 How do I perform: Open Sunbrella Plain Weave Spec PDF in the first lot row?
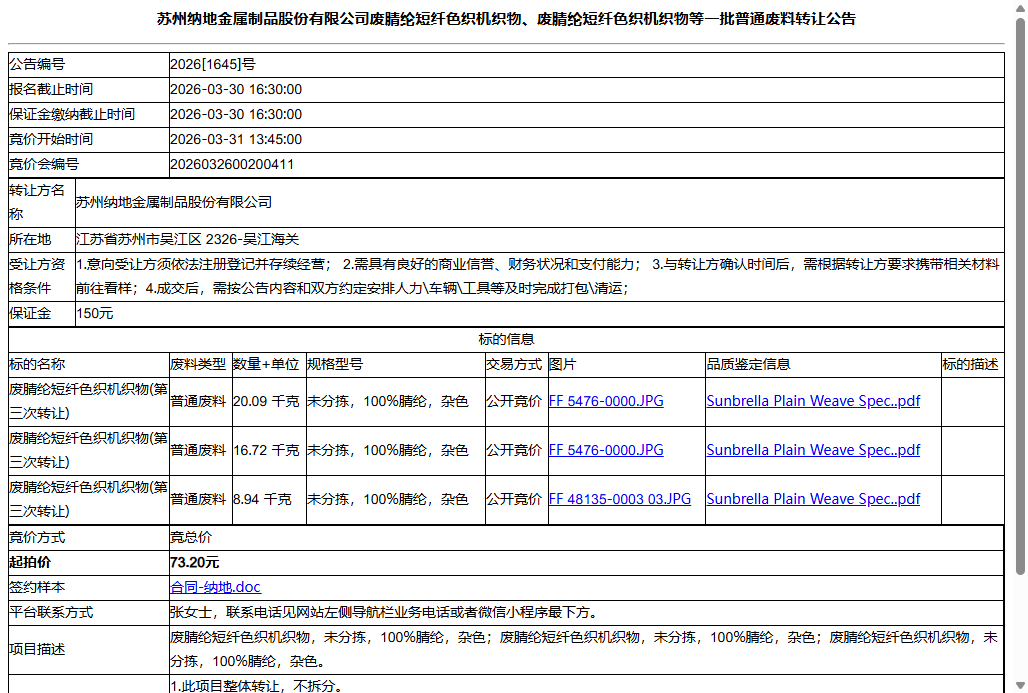813,400
